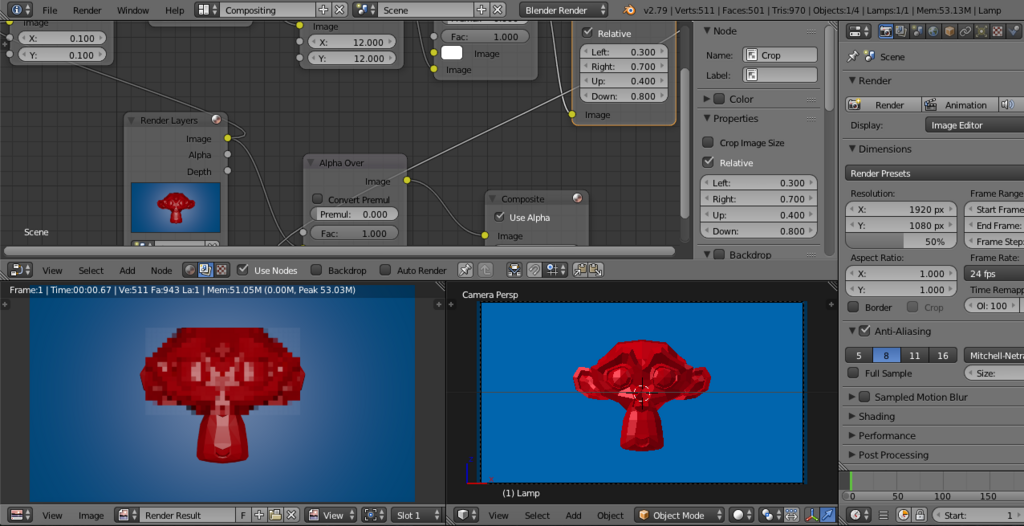The height and width of the screenshot is (526, 1024).
Task: Expand the Shading panel
Action: [852, 416]
